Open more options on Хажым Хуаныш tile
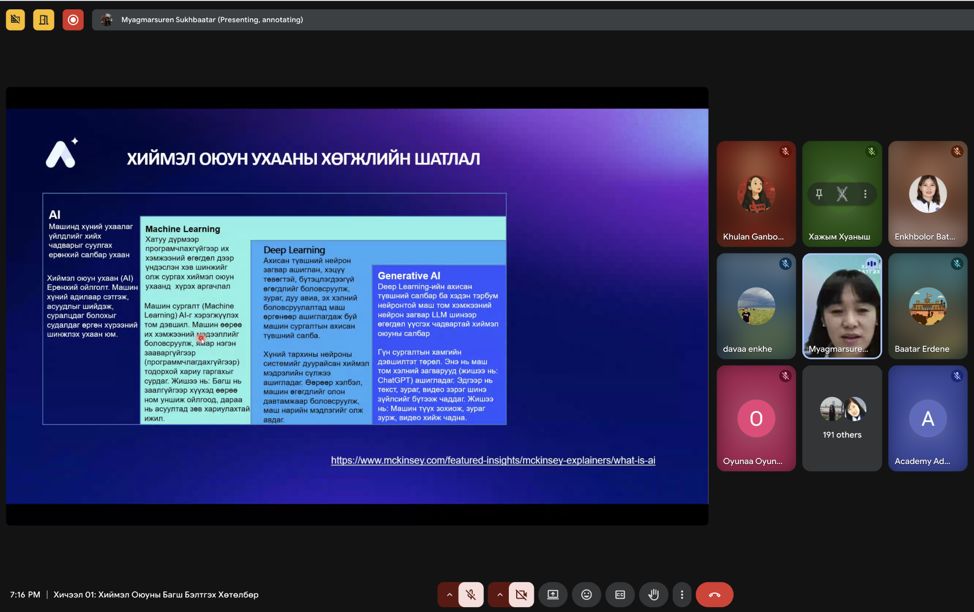The image size is (974, 612). [x=865, y=194]
